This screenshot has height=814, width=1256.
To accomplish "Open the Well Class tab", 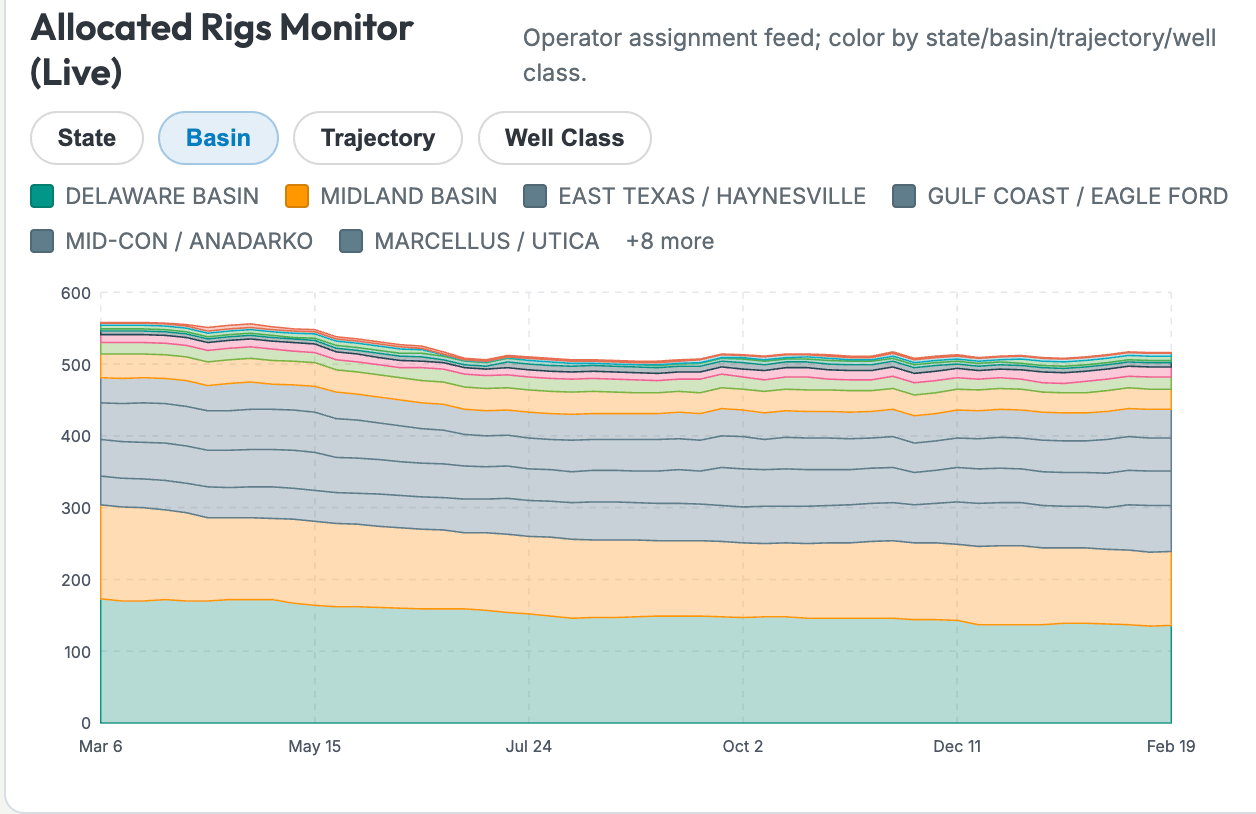I will coord(565,138).
